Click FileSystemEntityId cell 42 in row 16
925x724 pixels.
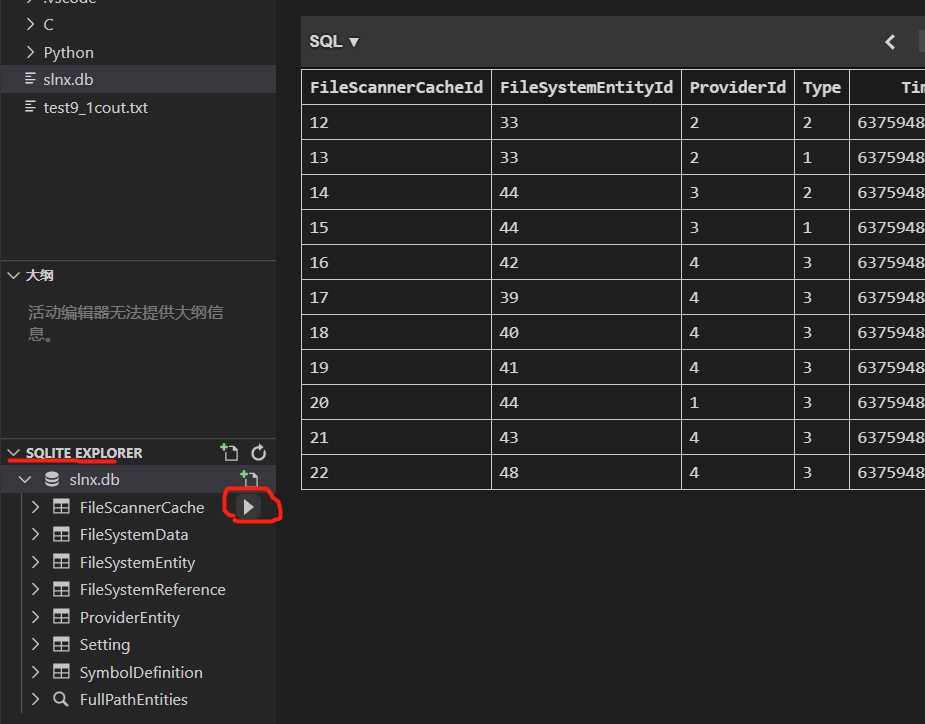[586, 262]
